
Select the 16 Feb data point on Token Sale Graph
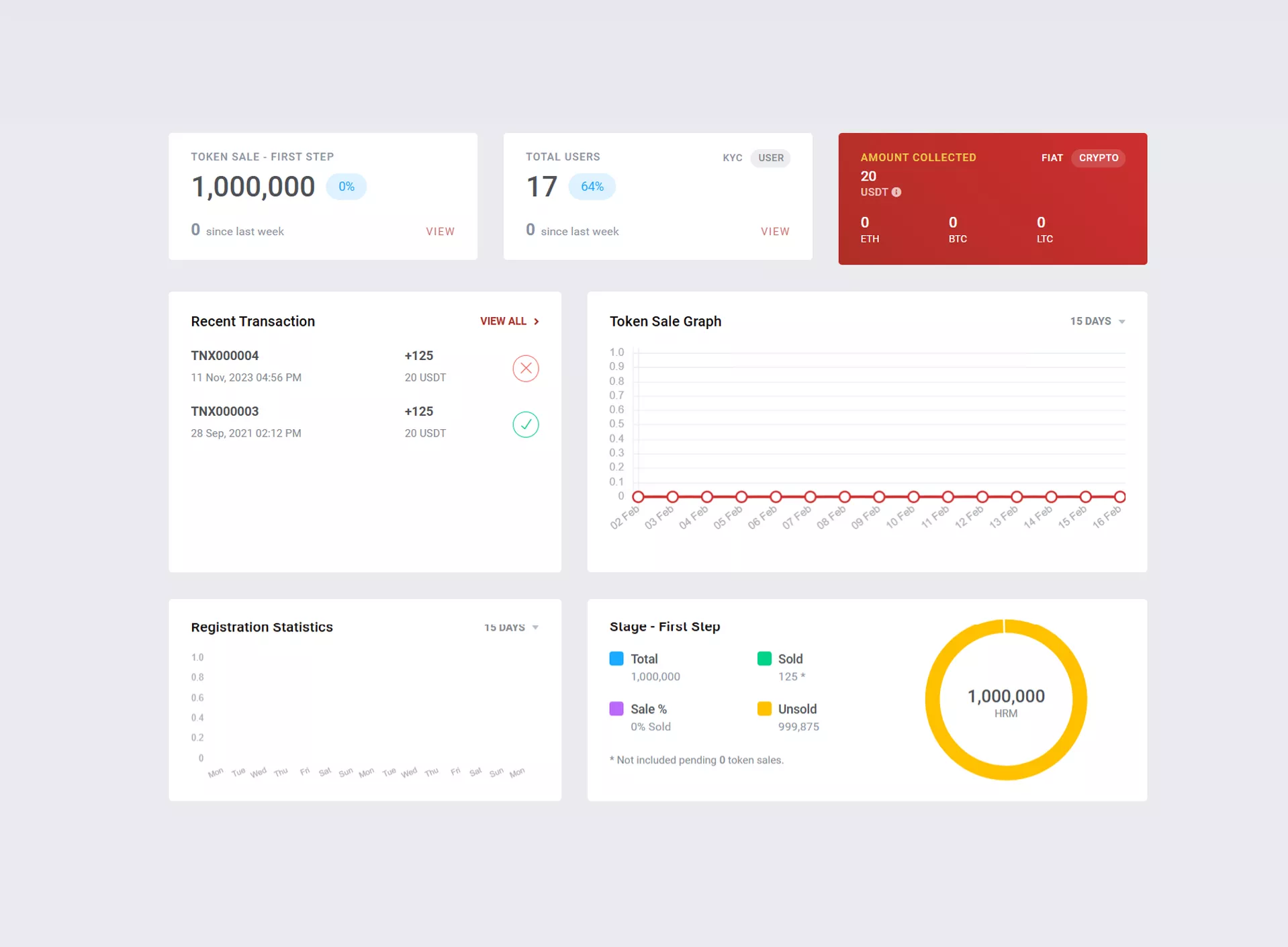pos(1119,496)
